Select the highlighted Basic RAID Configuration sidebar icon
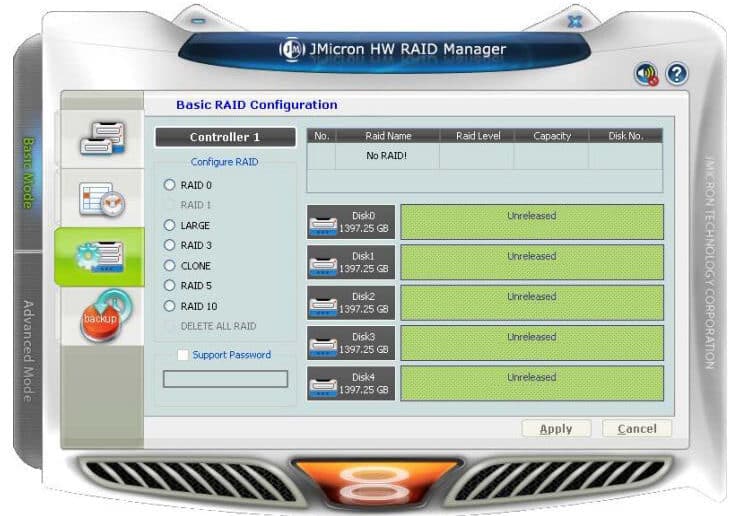This screenshot has height=516, width=751. 100,257
